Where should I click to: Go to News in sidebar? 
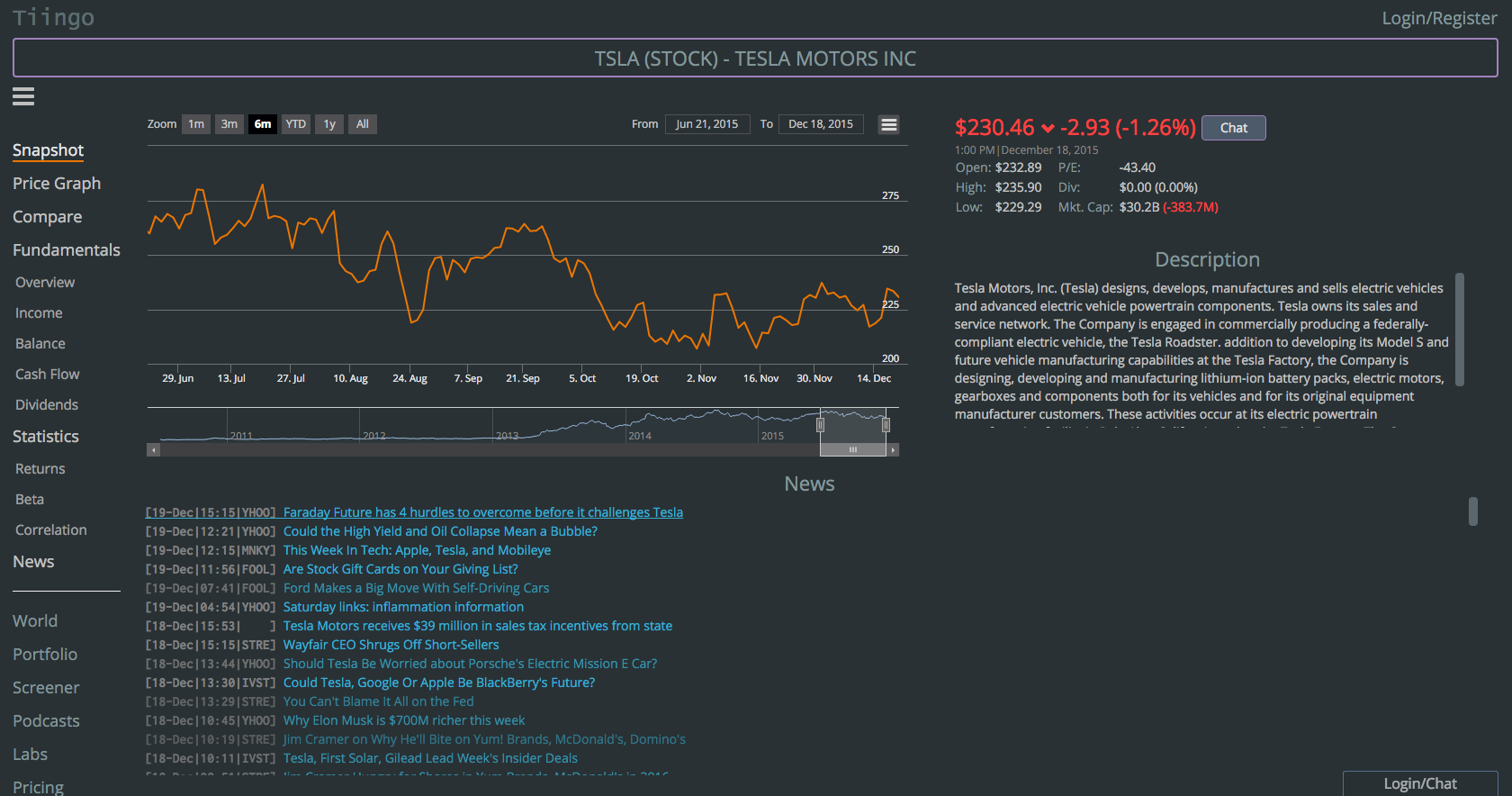point(33,562)
